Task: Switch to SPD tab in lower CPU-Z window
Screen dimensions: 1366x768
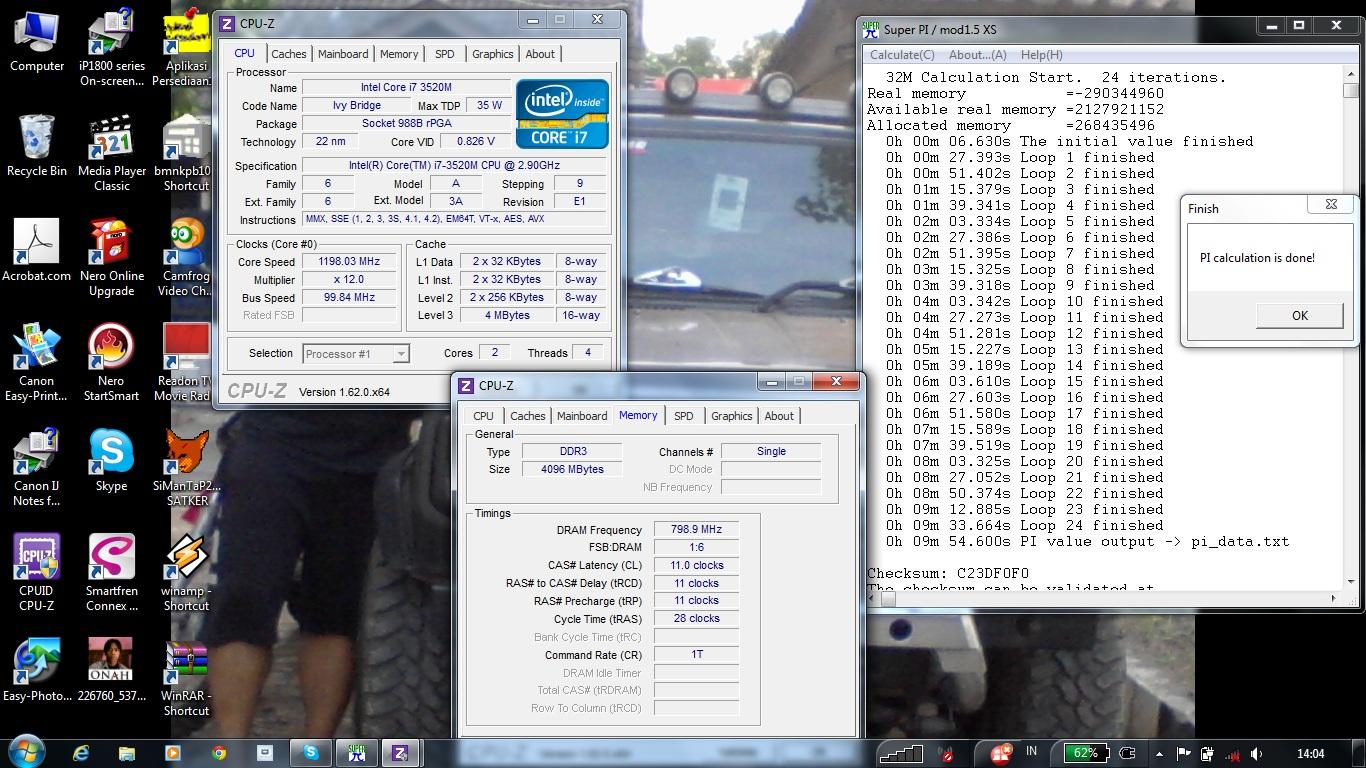Action: click(x=683, y=416)
